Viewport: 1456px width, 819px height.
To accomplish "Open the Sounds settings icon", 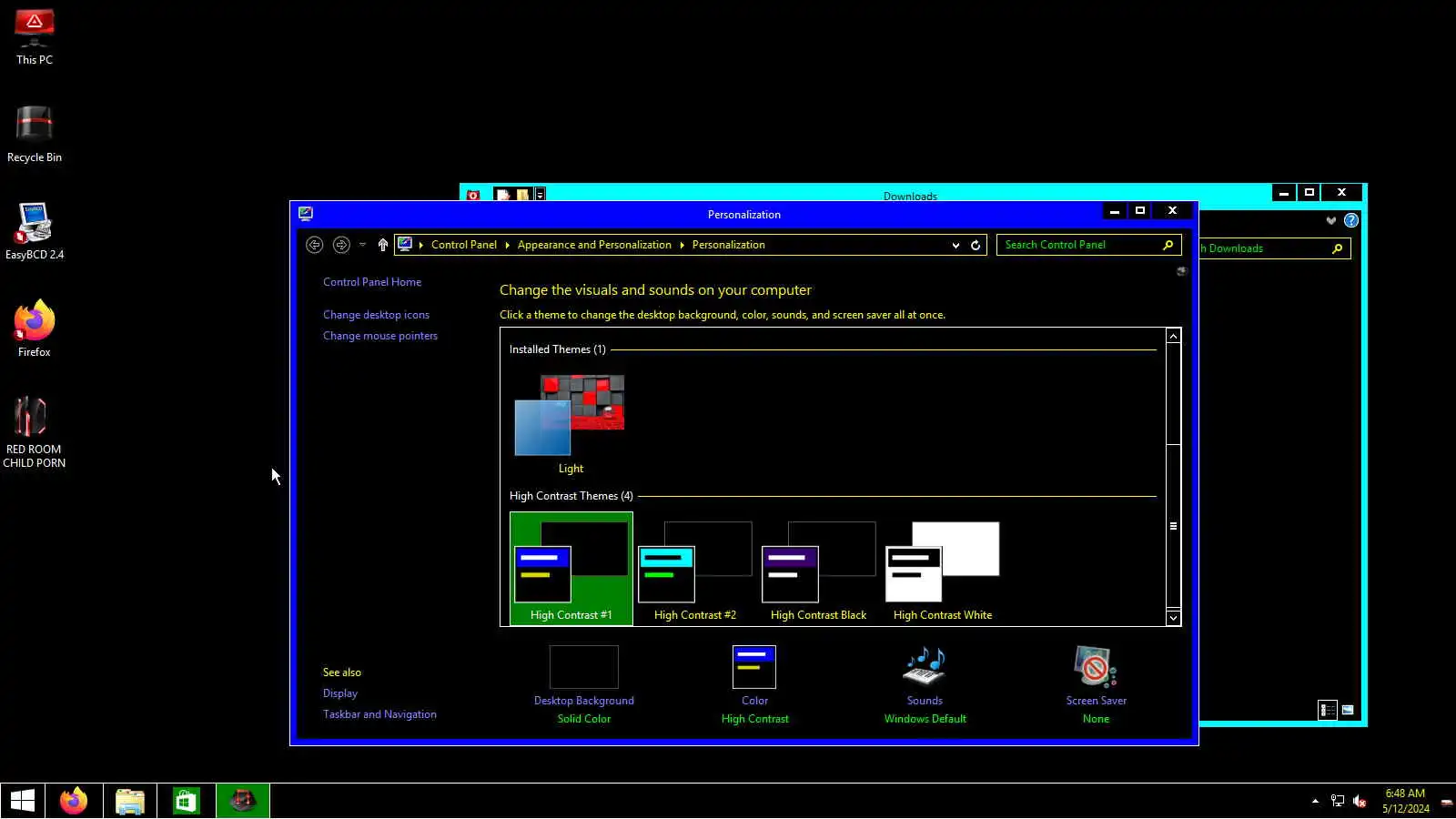I will pos(925,667).
